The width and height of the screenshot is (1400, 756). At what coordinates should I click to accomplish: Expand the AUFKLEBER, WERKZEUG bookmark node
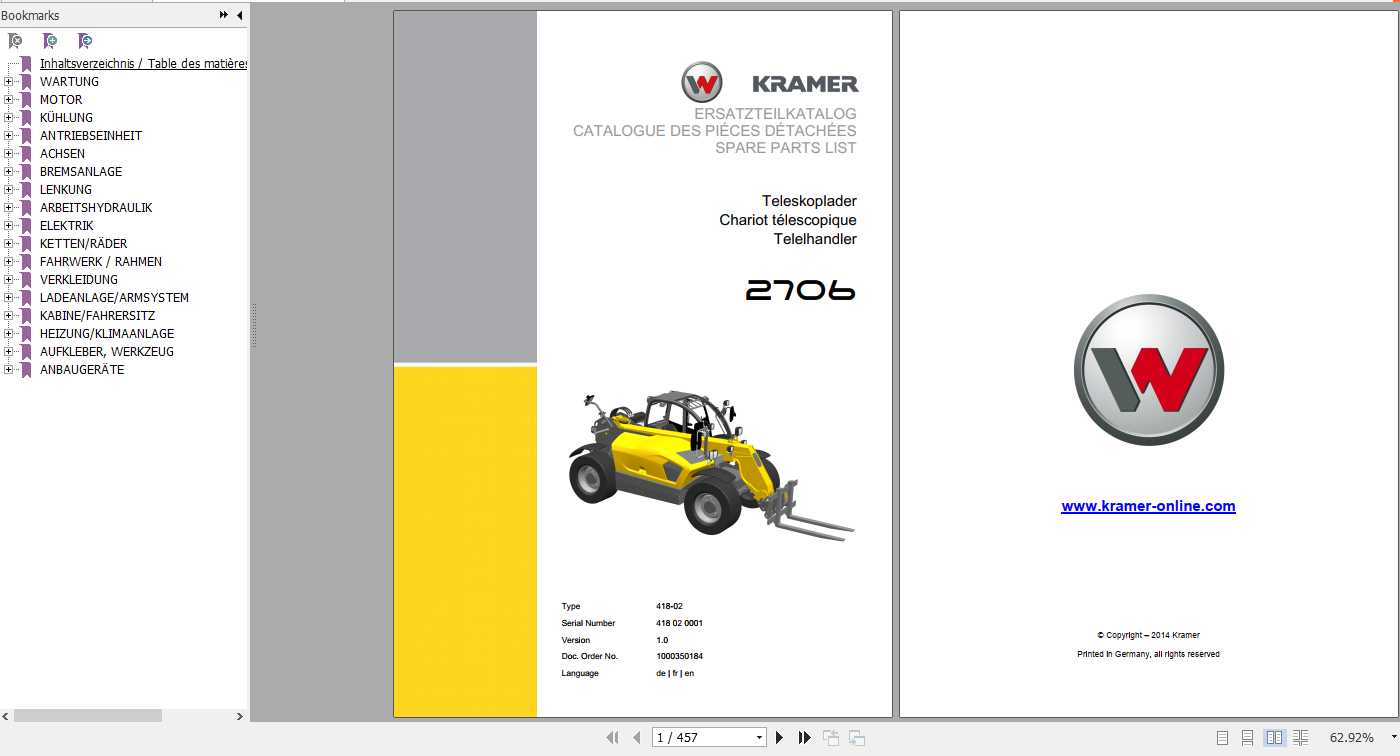coord(8,352)
